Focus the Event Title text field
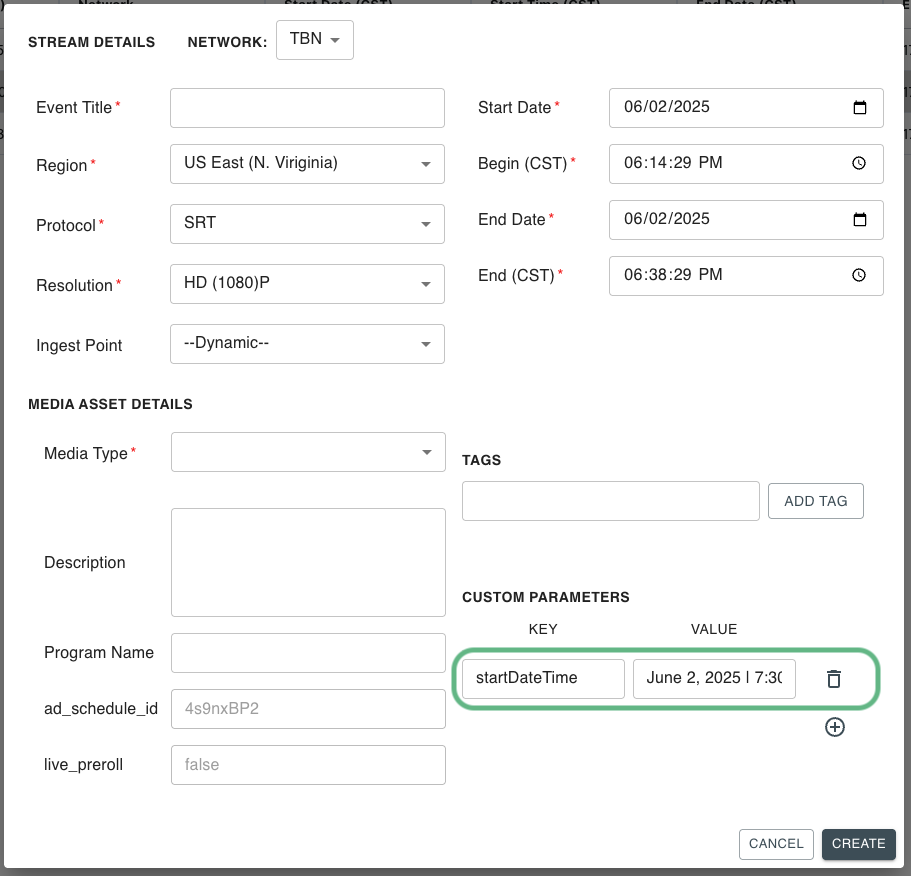911x876 pixels. click(307, 108)
